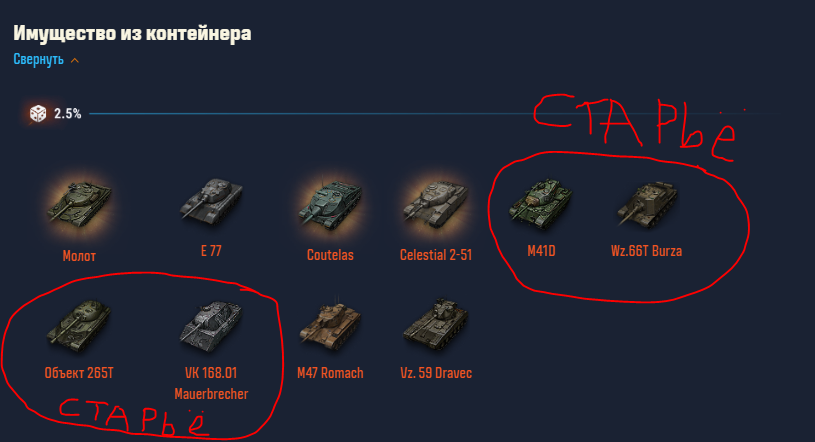This screenshot has height=442, width=815.
Task: Open the Coutelas tank icon
Action: tap(330, 204)
